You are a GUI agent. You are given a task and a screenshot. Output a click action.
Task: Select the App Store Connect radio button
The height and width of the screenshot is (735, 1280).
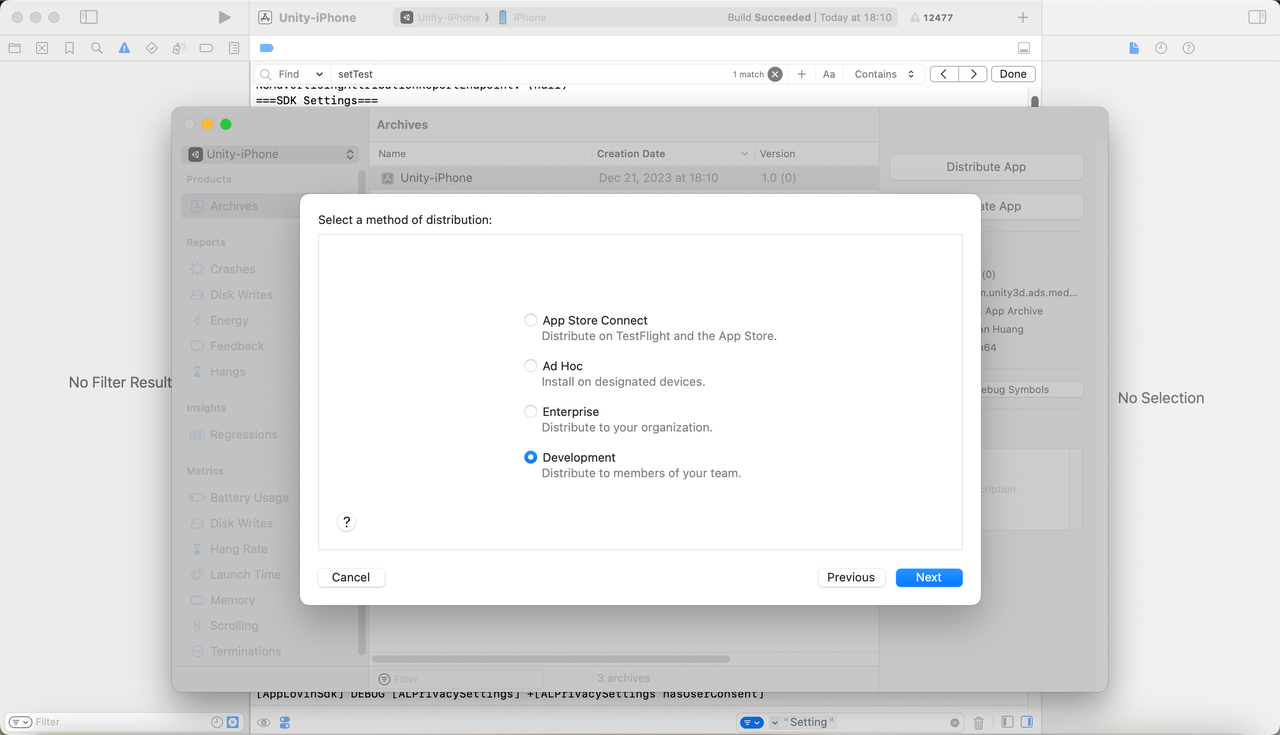tap(530, 320)
